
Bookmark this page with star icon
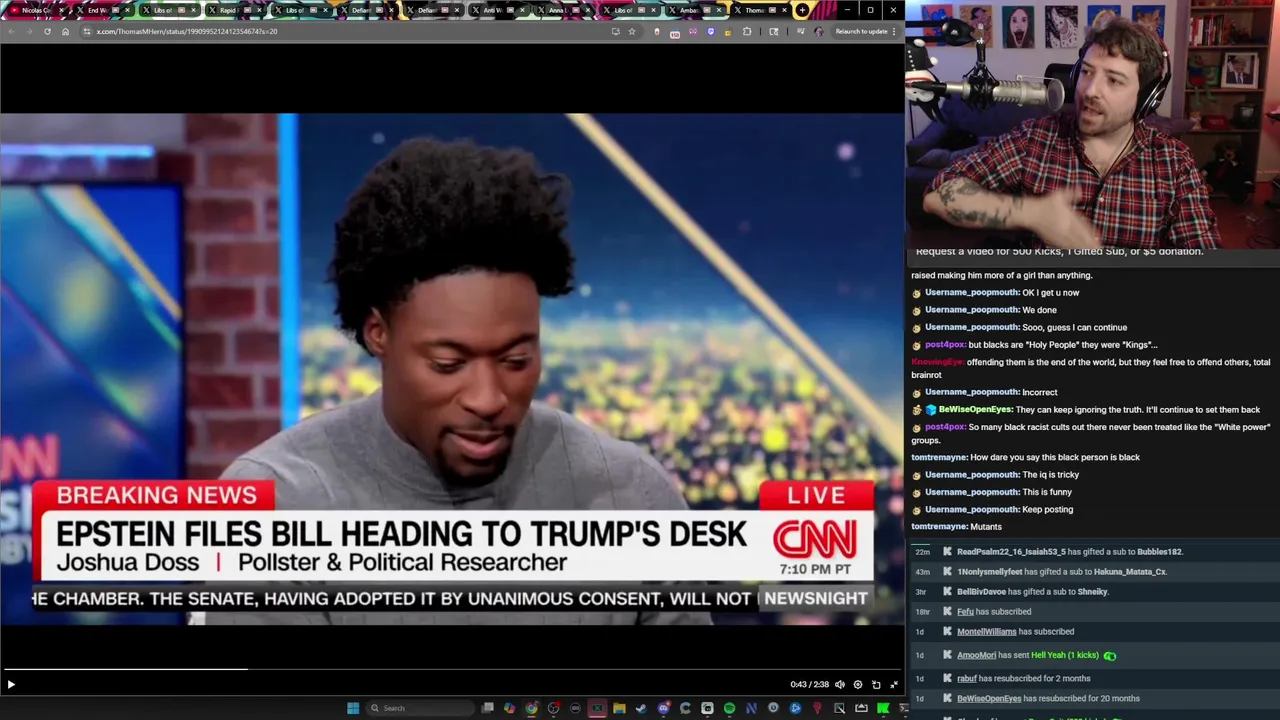(x=631, y=31)
